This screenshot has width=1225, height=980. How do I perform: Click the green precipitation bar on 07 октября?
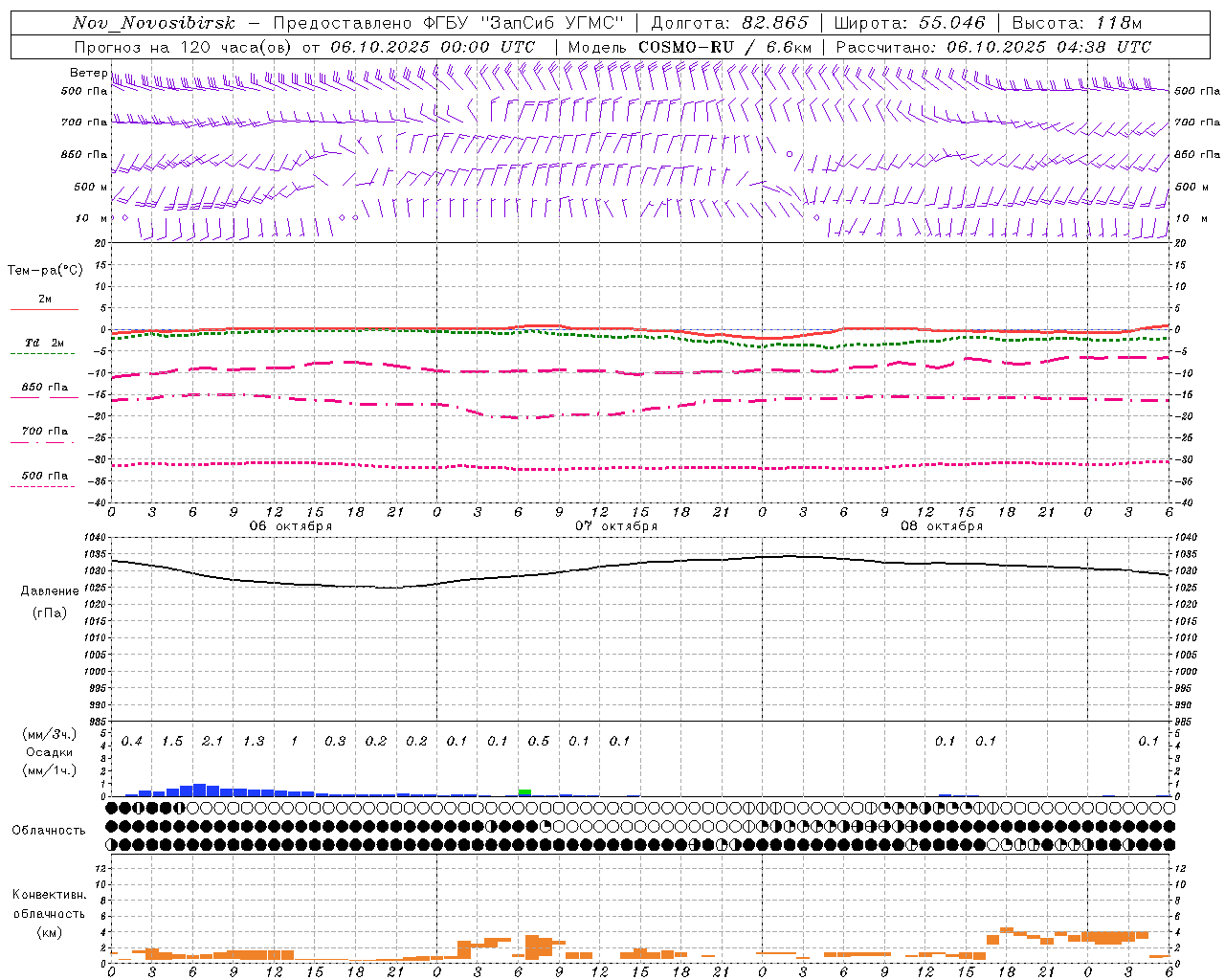pyautogui.click(x=524, y=792)
